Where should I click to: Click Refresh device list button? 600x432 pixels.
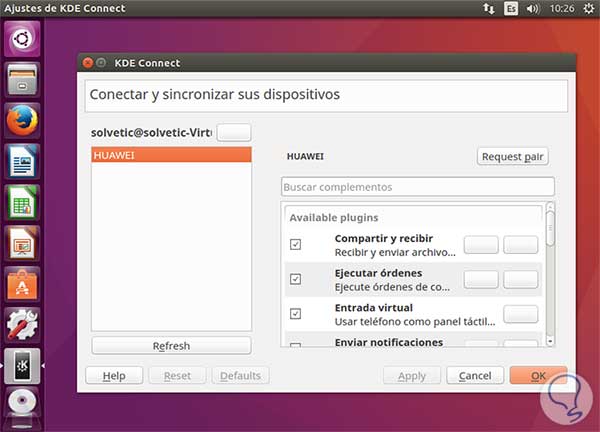171,346
